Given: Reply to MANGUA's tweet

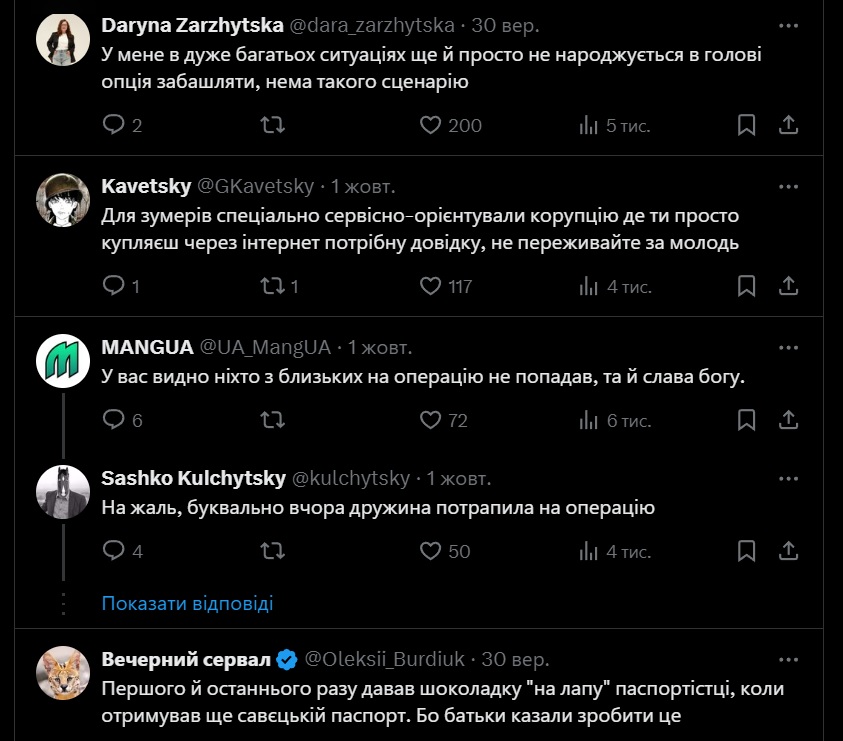Looking at the screenshot, I should [x=114, y=420].
